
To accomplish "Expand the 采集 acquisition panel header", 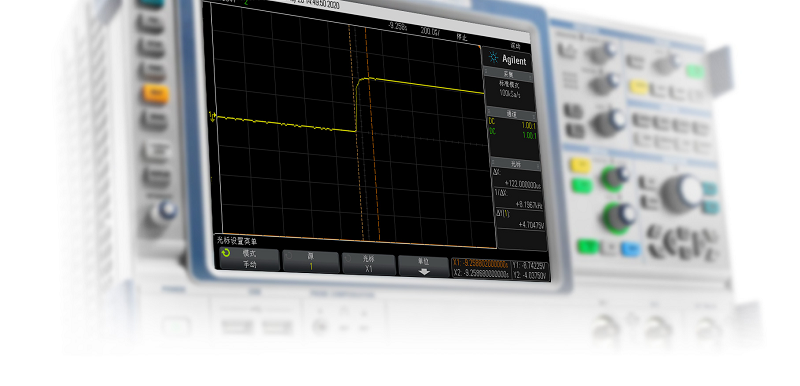I will 508,74.
